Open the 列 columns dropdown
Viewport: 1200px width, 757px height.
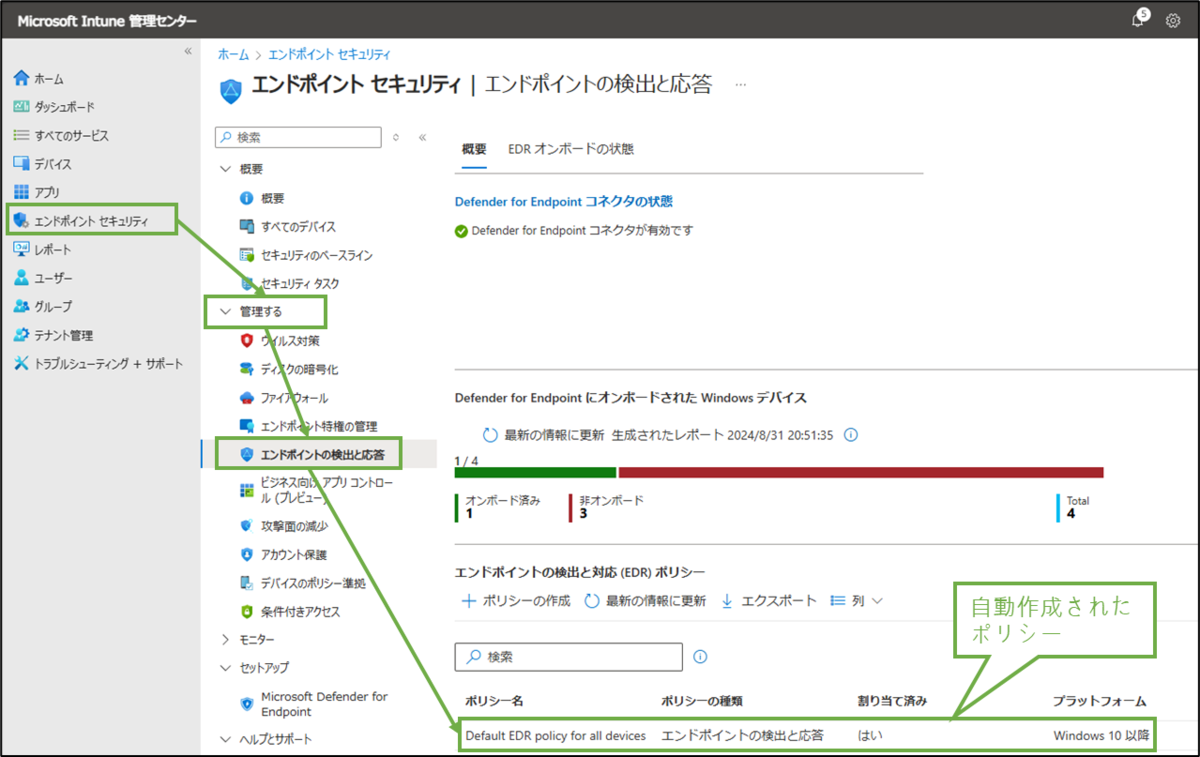[857, 601]
